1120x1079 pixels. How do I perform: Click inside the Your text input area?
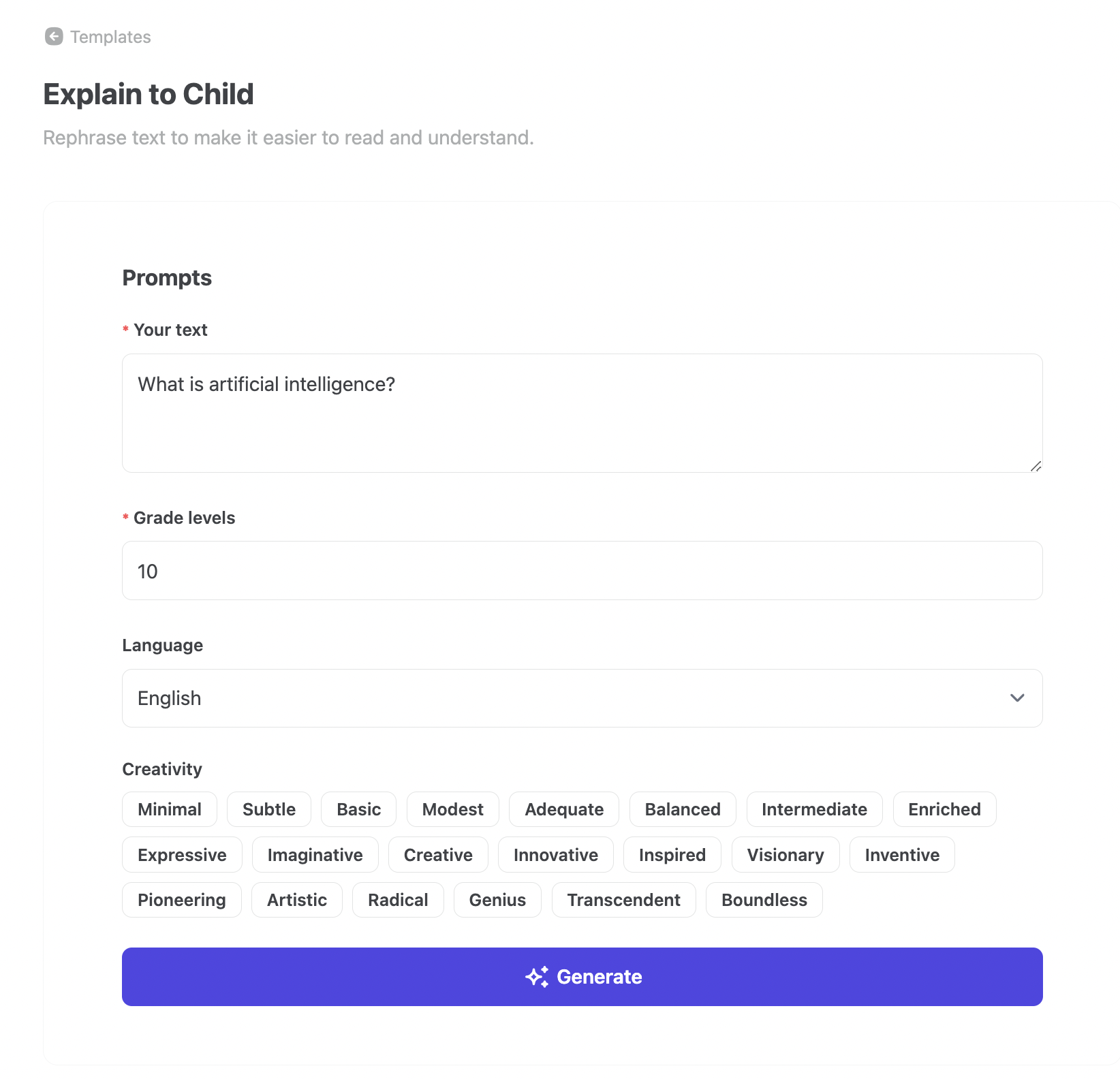582,413
